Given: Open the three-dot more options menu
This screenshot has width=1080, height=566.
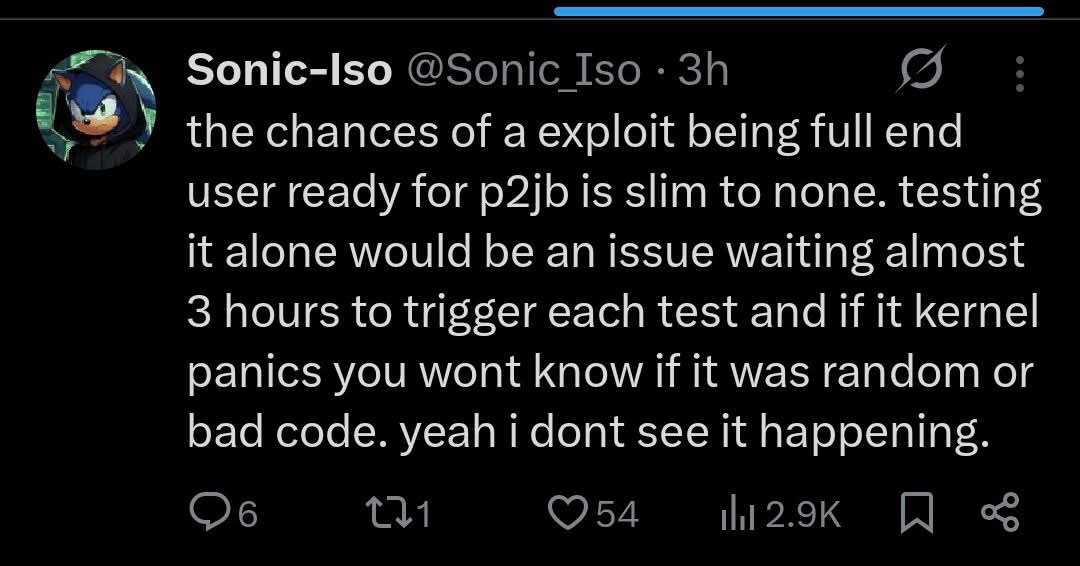Looking at the screenshot, I should pyautogui.click(x=1020, y=73).
